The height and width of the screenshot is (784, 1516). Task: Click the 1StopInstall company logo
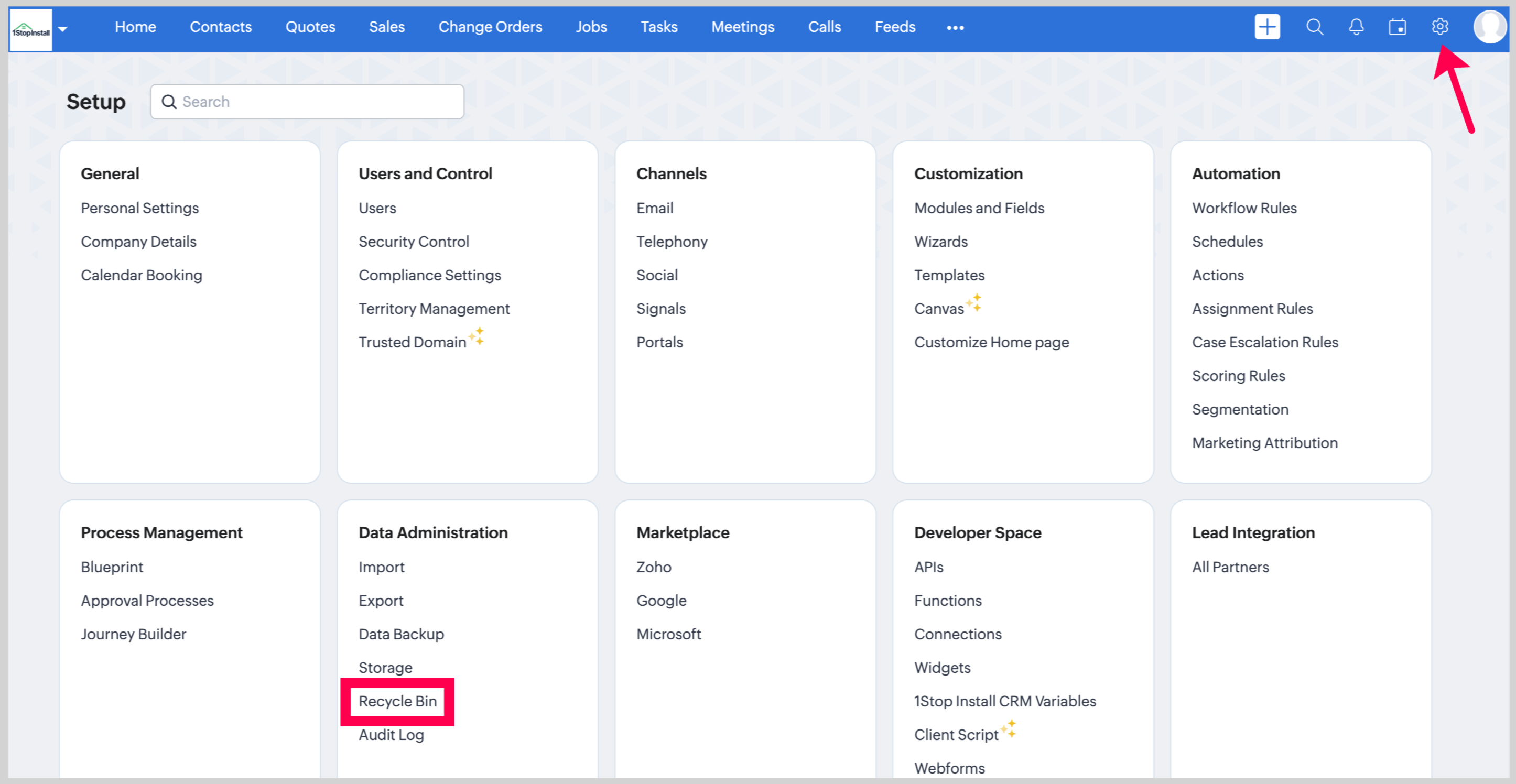click(x=30, y=29)
